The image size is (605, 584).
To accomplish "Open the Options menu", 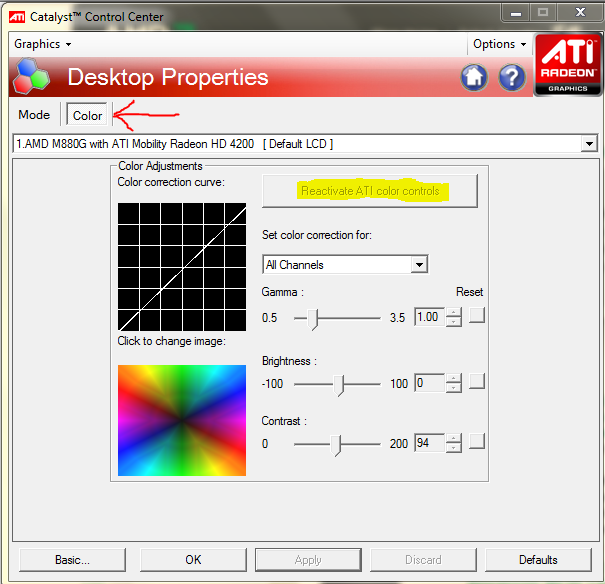I will (498, 44).
